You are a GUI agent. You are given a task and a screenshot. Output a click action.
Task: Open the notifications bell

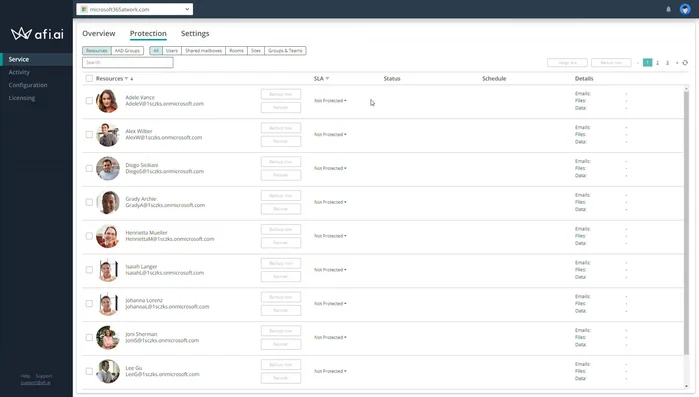668,9
